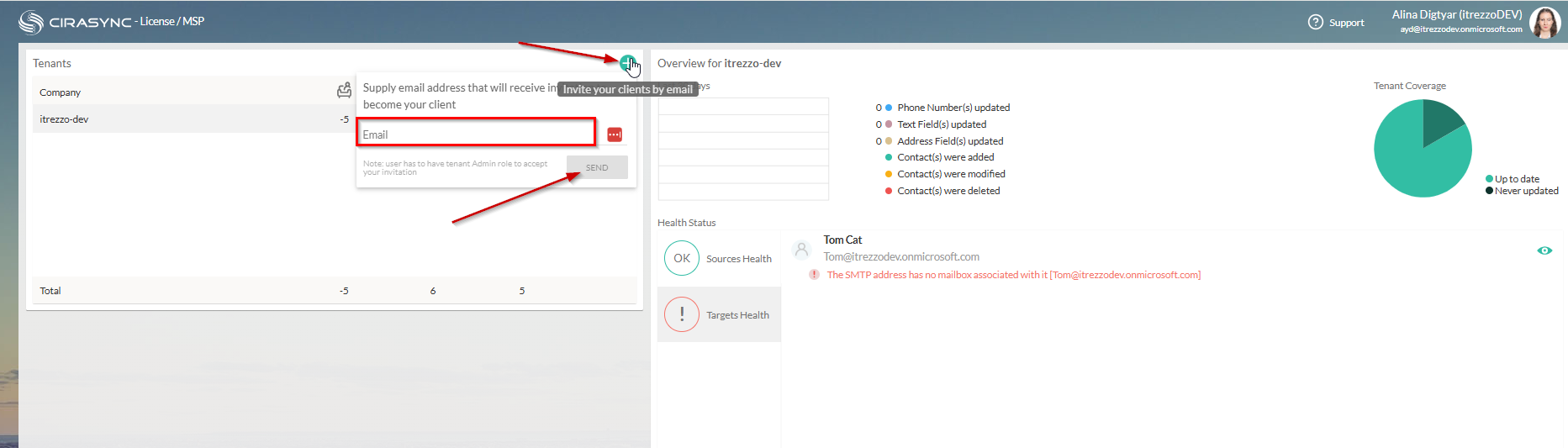The height and width of the screenshot is (448, 1568).
Task: Click the Contact(s) were added legend entry
Action: (x=940, y=157)
